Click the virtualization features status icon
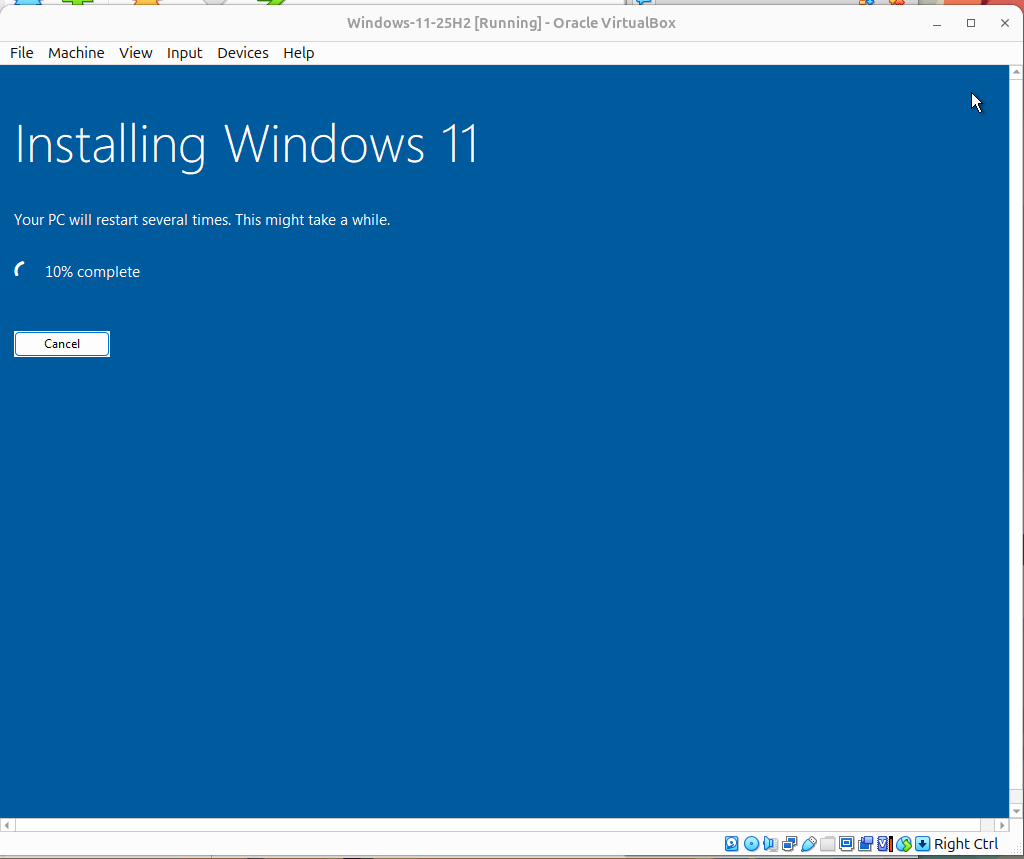Viewport: 1024px width, 859px height. [x=883, y=844]
